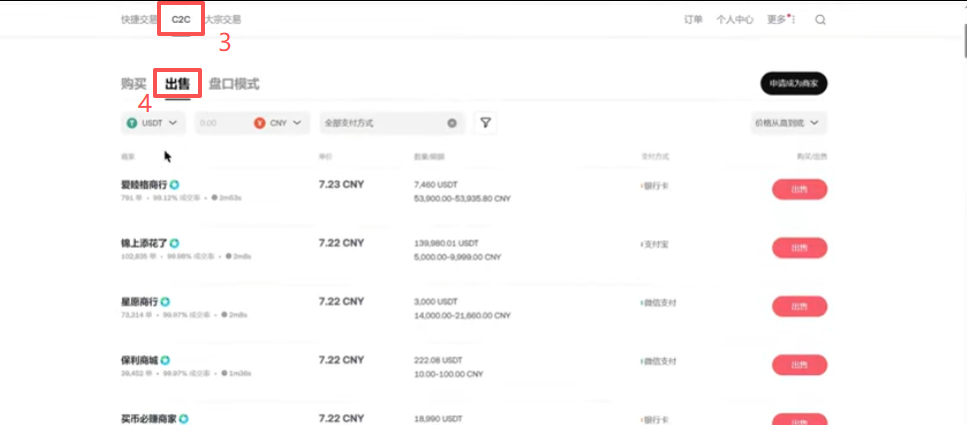Click the orange CNY currency icon

tap(260, 123)
